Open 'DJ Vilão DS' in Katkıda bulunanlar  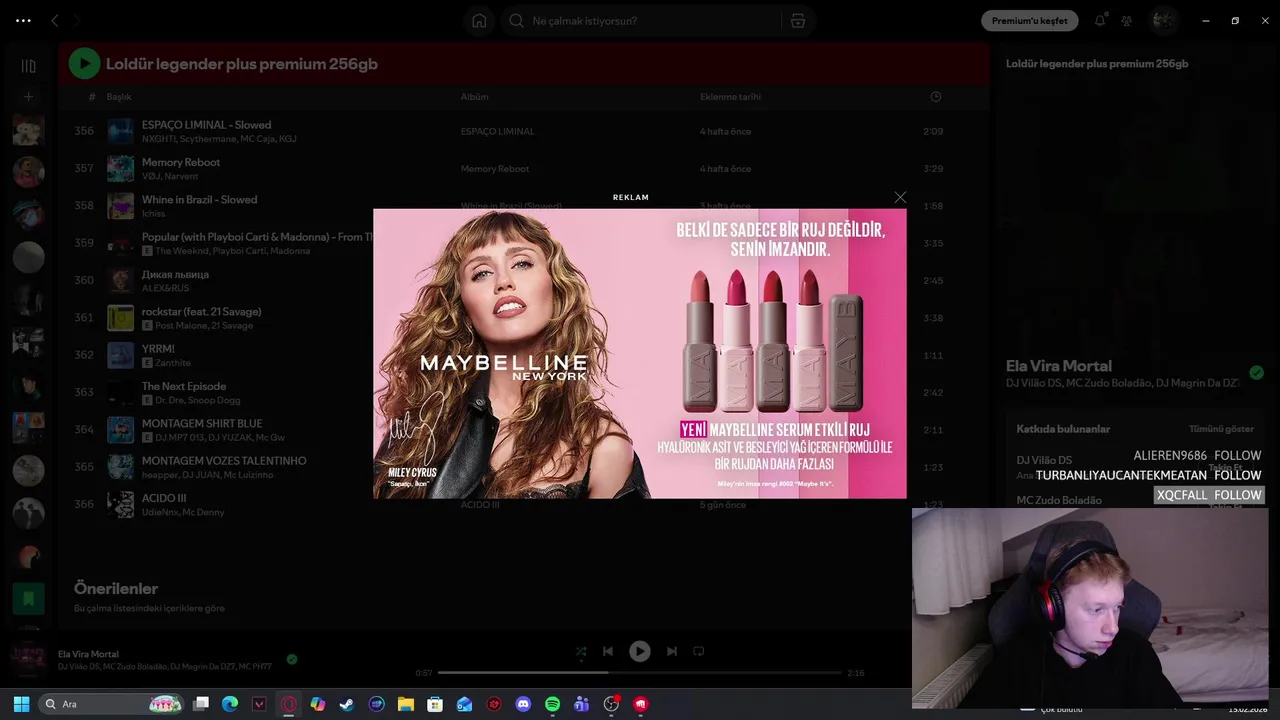1044,460
